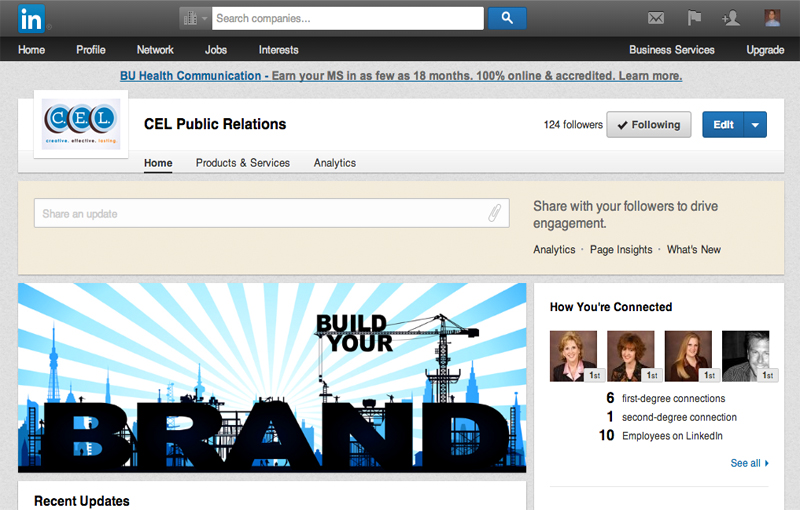Image resolution: width=800 pixels, height=510 pixels.
Task: Click the Share an update field
Action: 271,213
